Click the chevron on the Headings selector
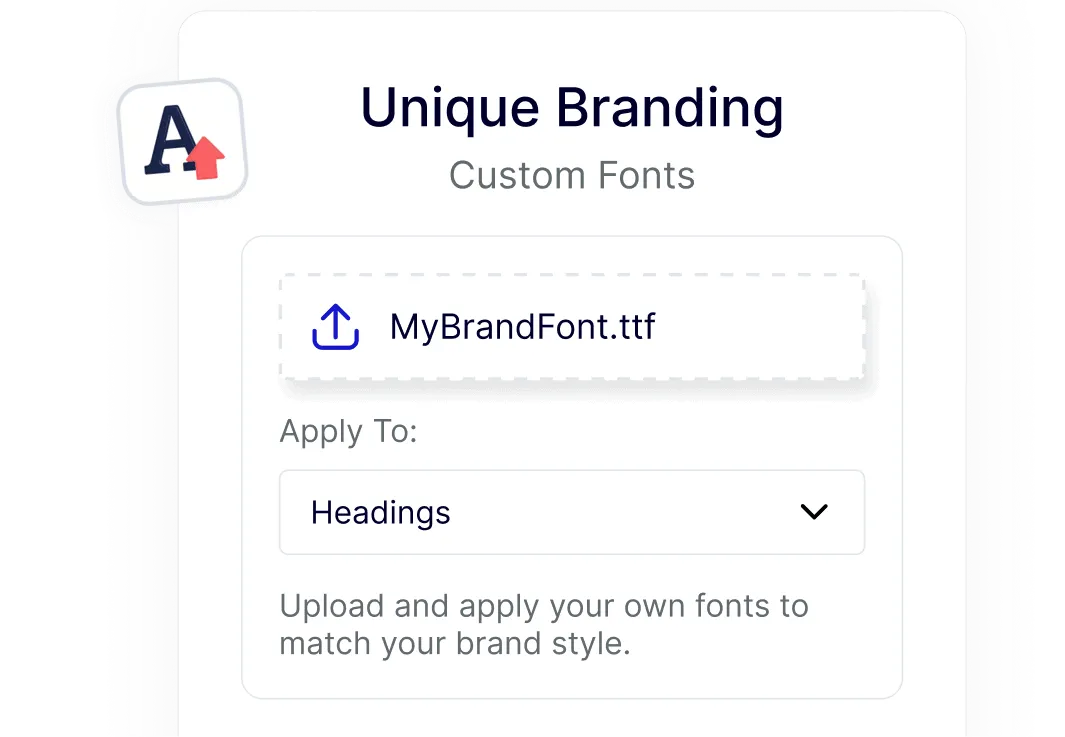The image size is (1065, 737). (x=814, y=512)
